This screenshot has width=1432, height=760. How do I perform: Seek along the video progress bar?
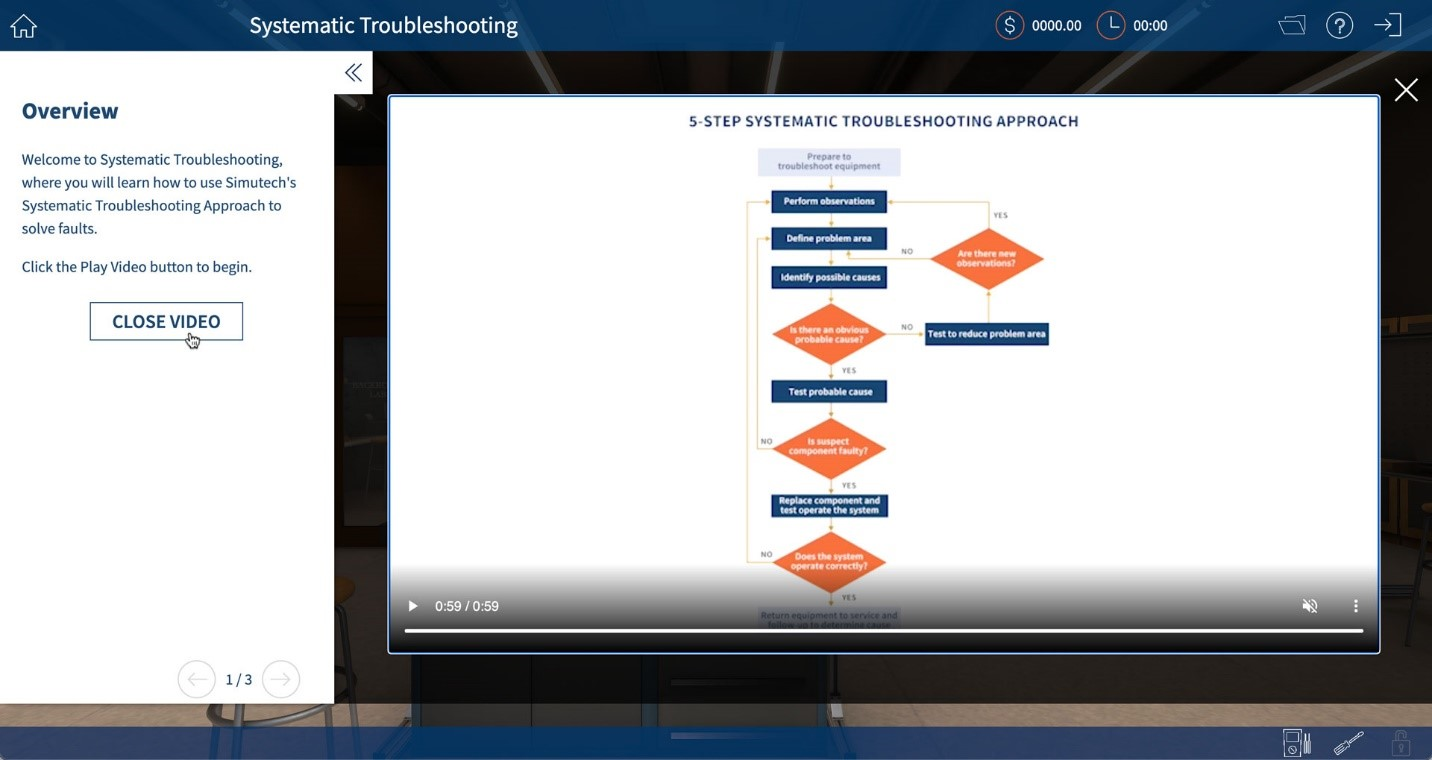point(883,631)
